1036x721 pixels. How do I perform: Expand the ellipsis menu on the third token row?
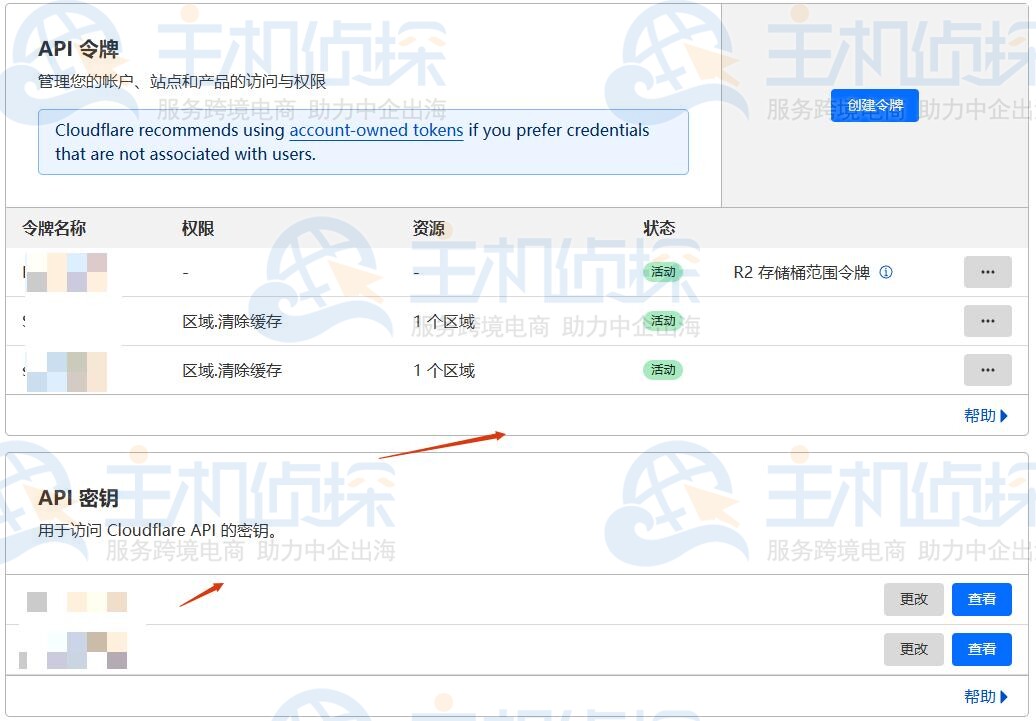(x=987, y=370)
